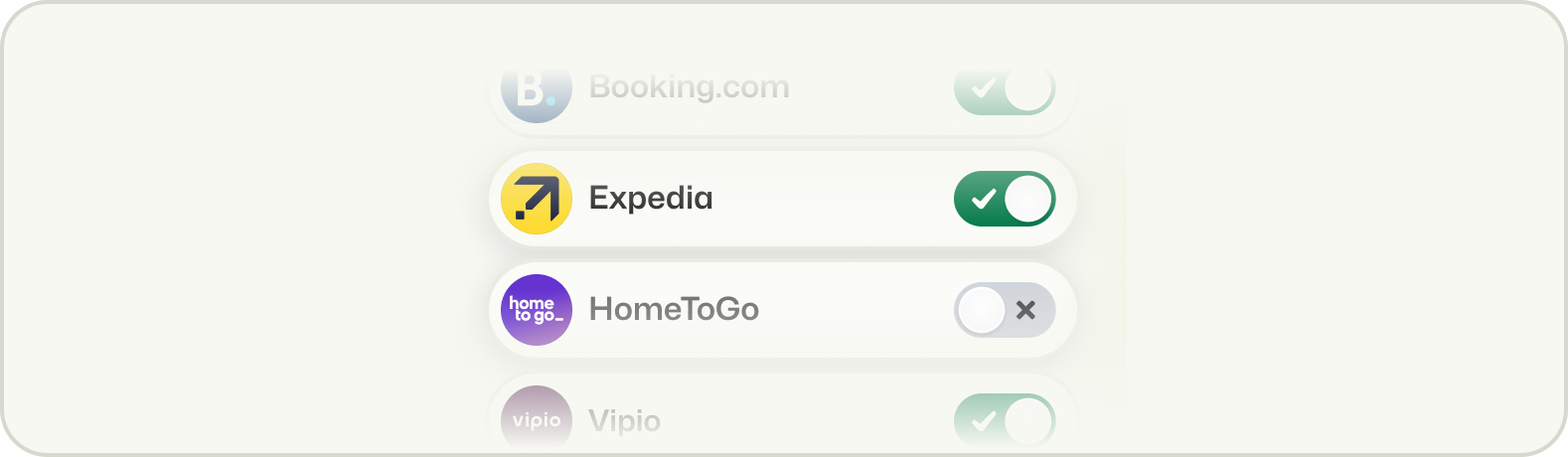
Task: Click the Booking.com text label
Action: (689, 87)
